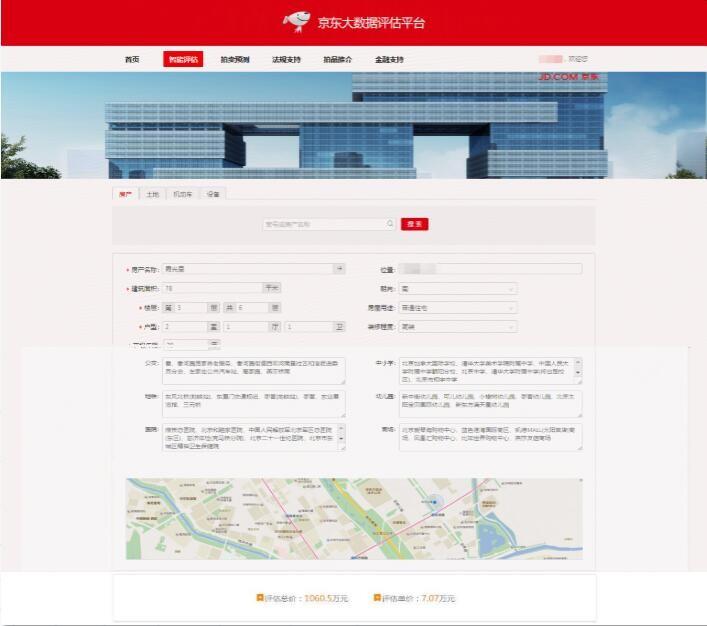This screenshot has width=707, height=626.
Task: Switch to the 机动车 tab
Action: pos(183,194)
